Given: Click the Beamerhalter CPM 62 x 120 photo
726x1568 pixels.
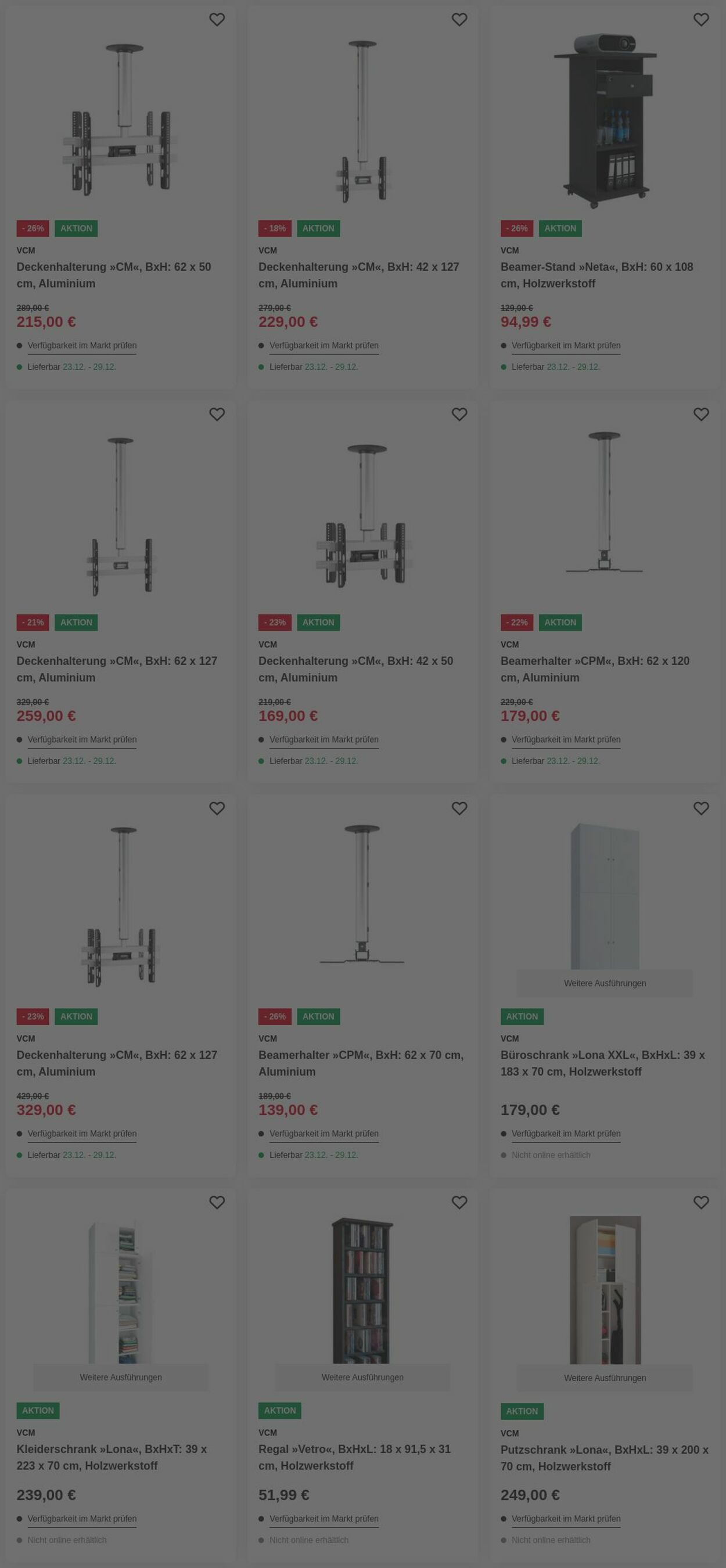Looking at the screenshot, I should (x=604, y=502).
